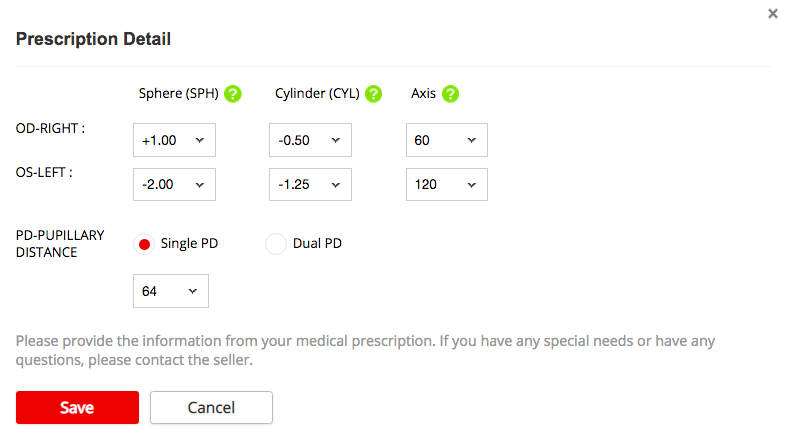786x439 pixels.
Task: Open OD-RIGHT axis dropdown showing 60
Action: (446, 141)
